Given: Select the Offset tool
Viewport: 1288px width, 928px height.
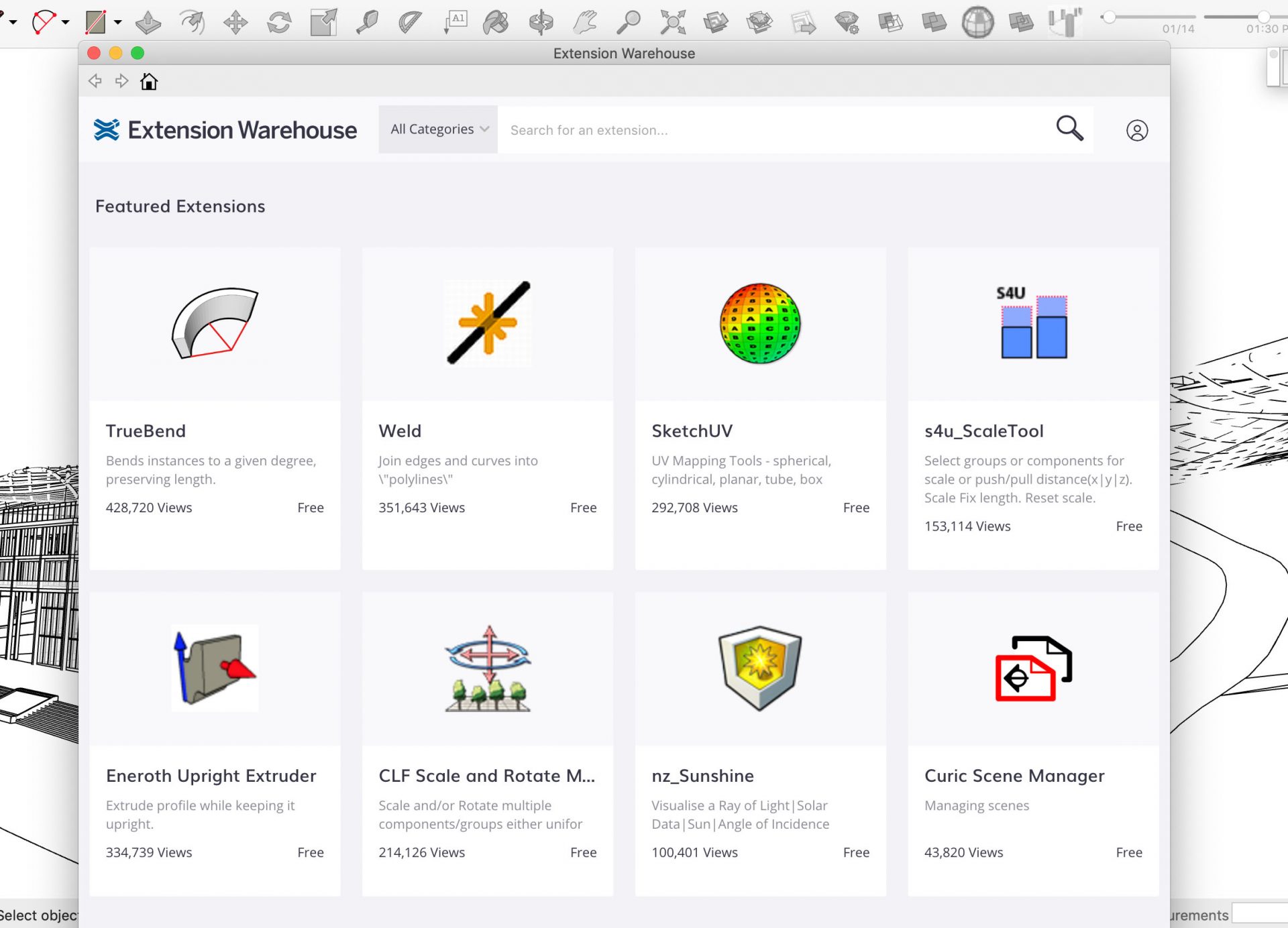Looking at the screenshot, I should [192, 22].
